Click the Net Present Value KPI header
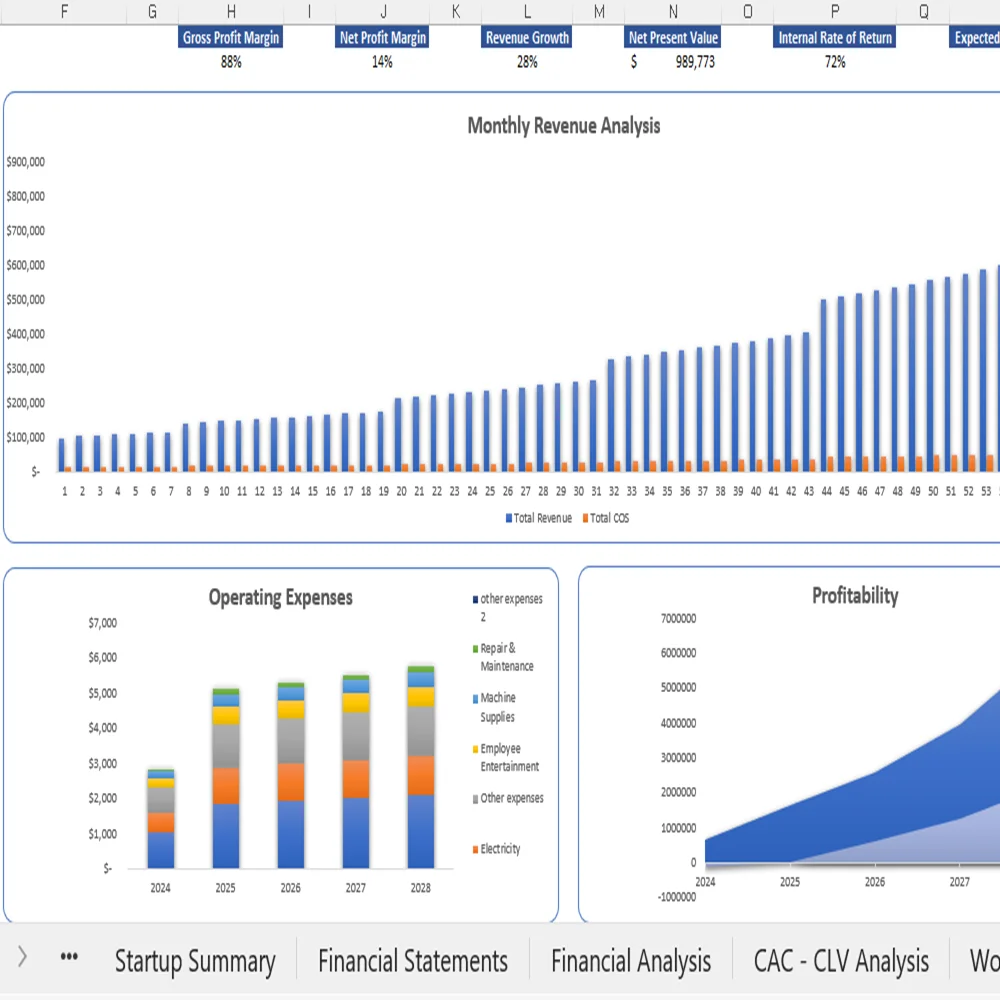The width and height of the screenshot is (1000, 1000). [672, 37]
